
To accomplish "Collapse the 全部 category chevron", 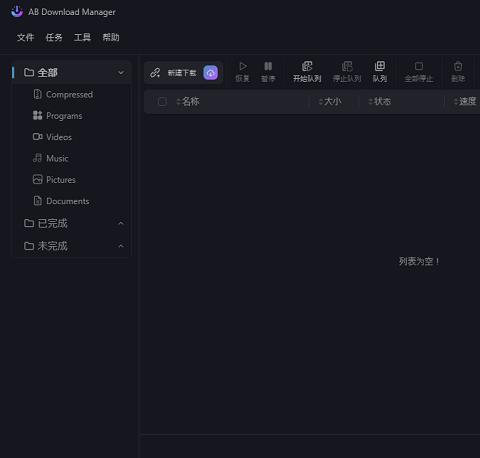I will 121,73.
